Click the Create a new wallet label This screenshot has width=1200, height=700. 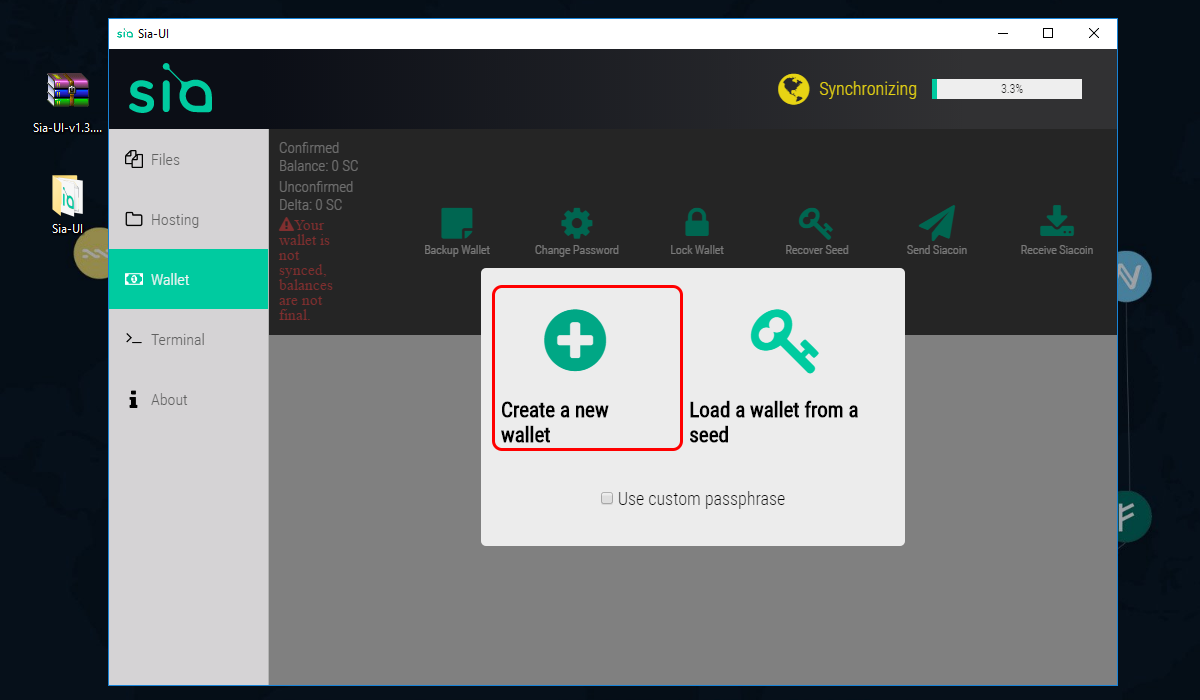click(x=555, y=422)
